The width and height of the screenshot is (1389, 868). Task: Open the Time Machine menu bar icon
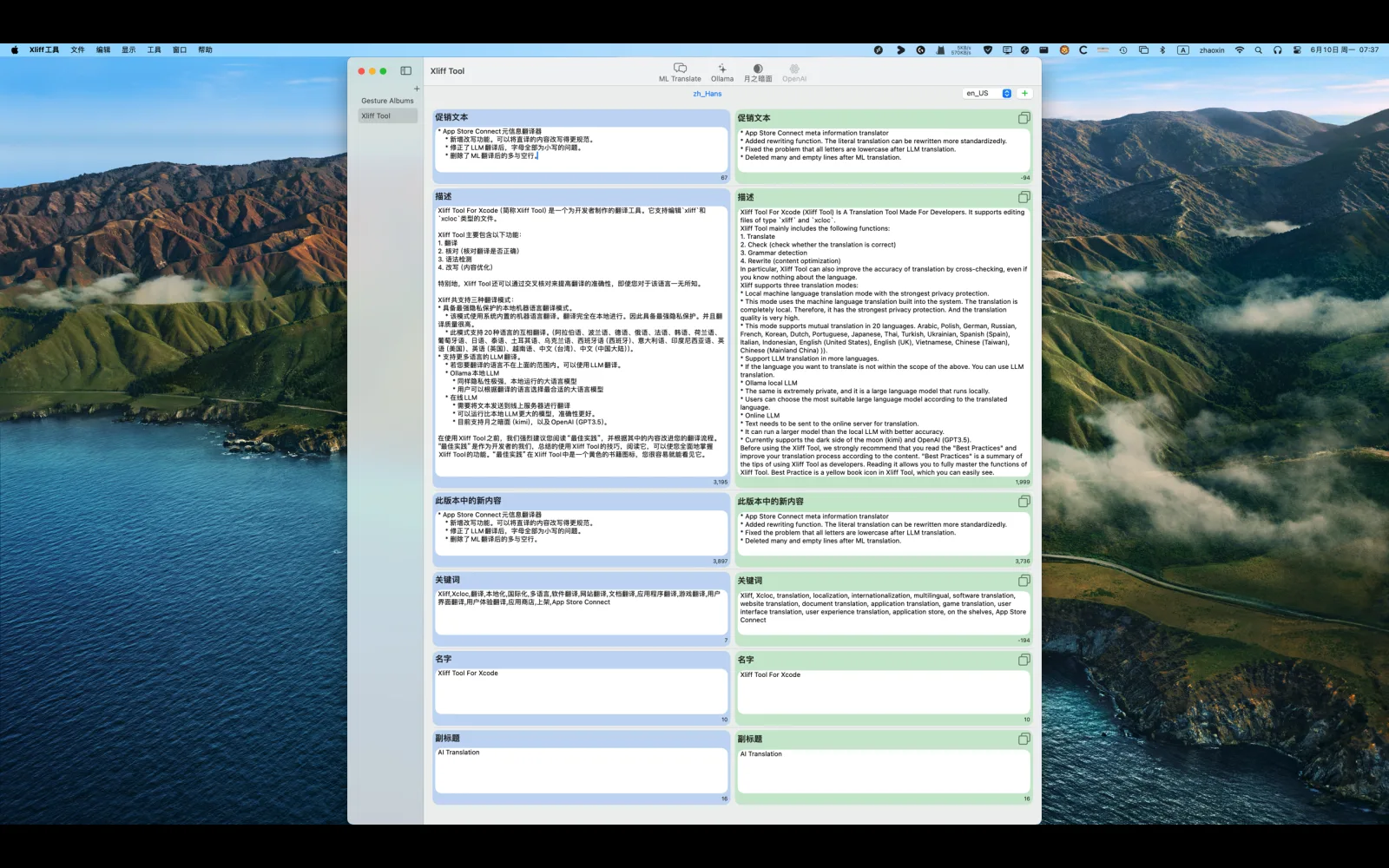1122,50
